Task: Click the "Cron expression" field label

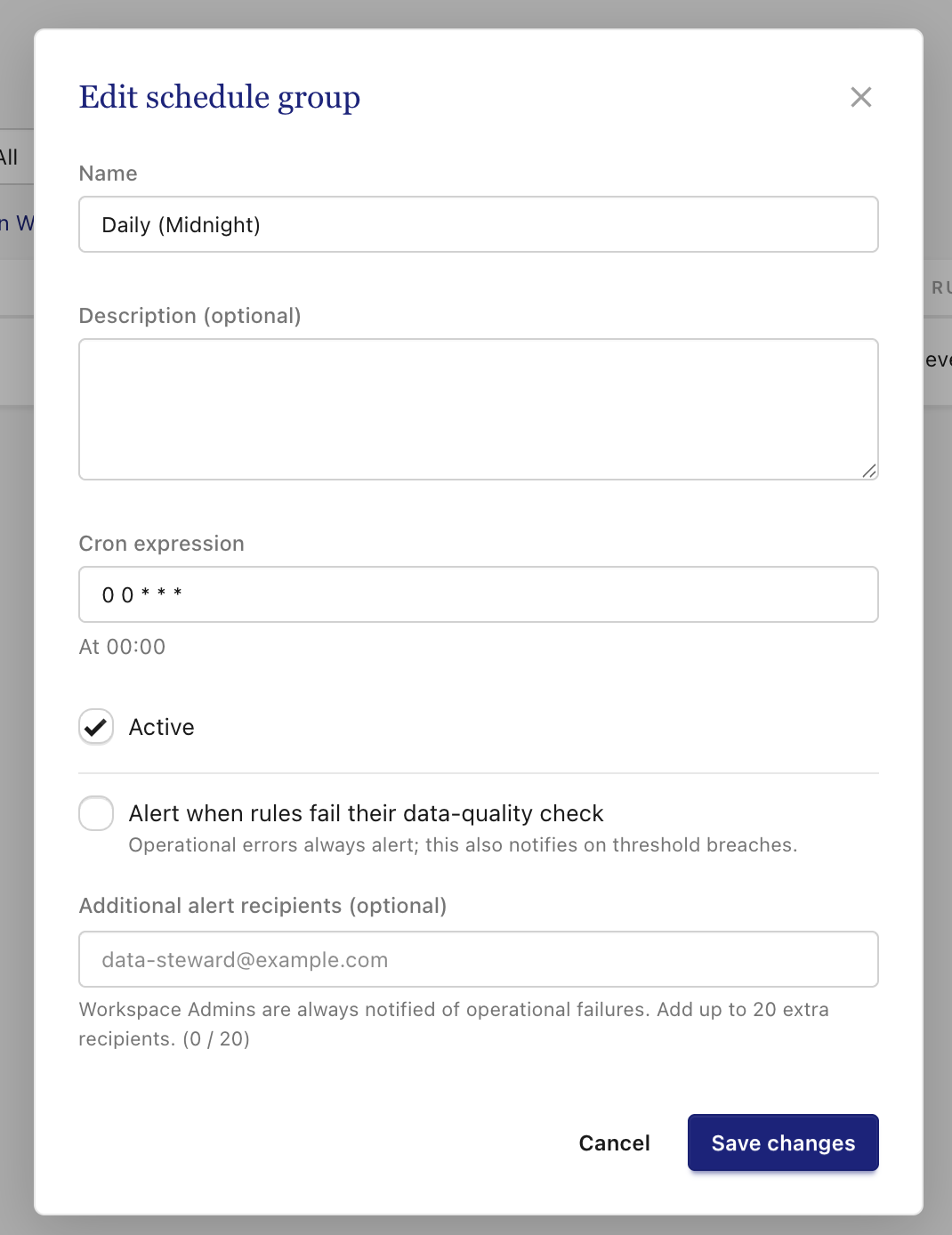Action: 161,544
